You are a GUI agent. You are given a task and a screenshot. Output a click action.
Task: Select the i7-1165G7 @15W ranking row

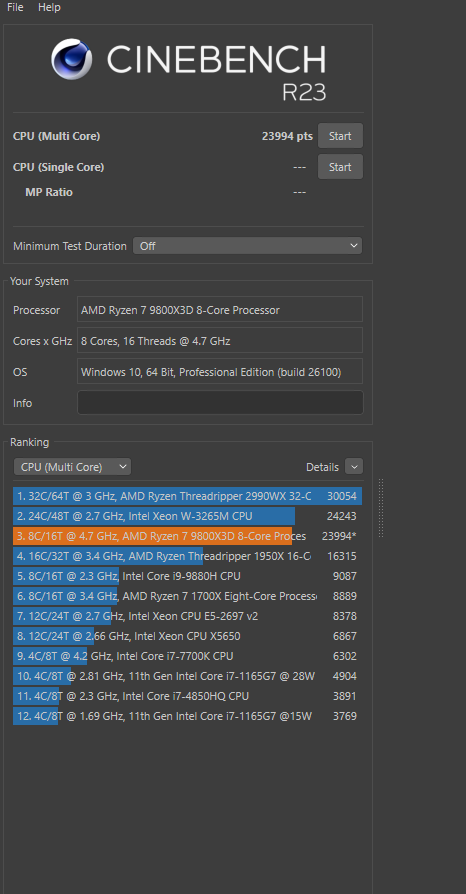tap(188, 716)
